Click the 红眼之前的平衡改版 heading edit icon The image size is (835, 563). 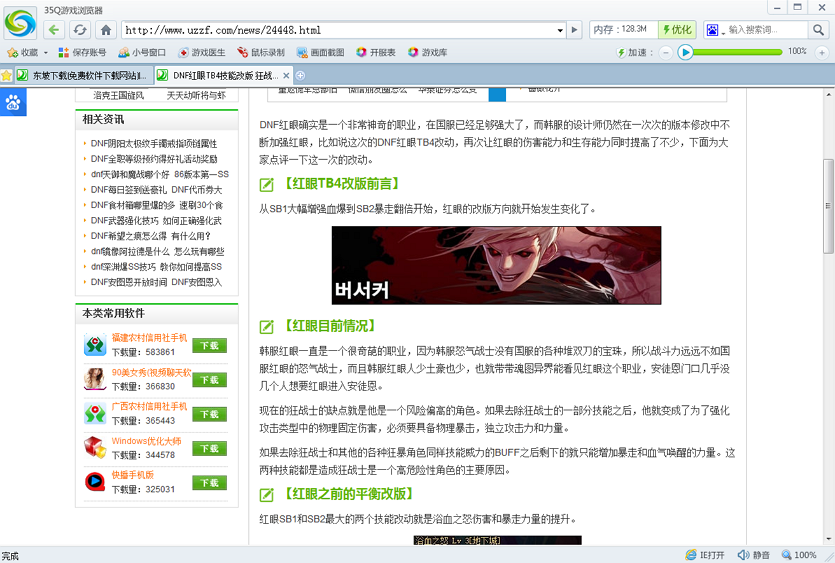pos(266,495)
